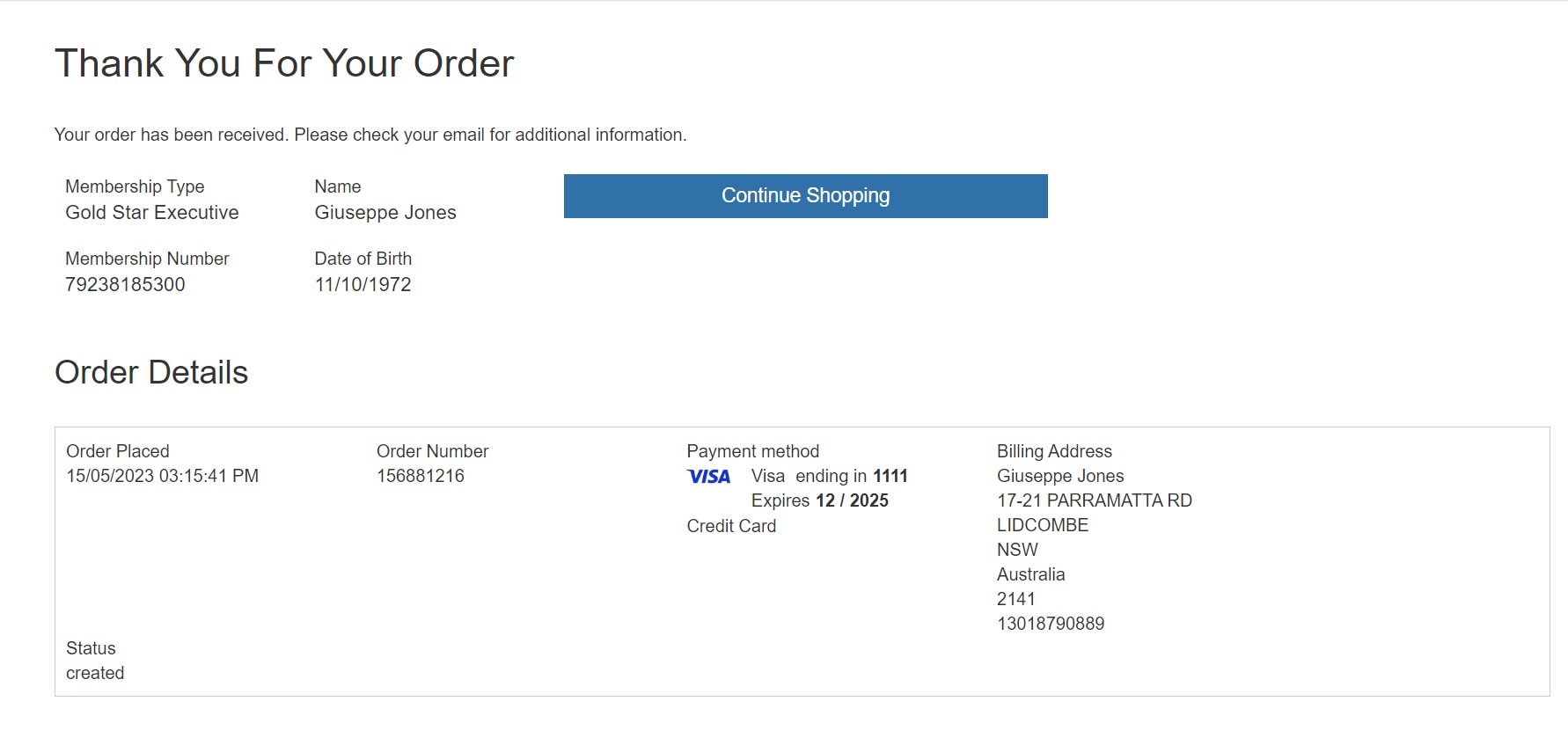Click membership number 79238185300

point(125,284)
